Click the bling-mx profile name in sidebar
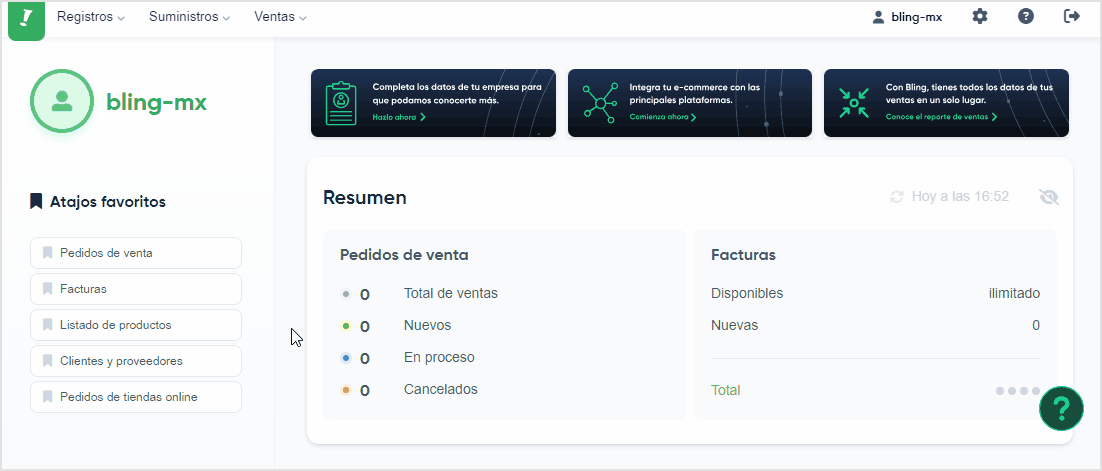This screenshot has height=471, width=1102. click(157, 103)
